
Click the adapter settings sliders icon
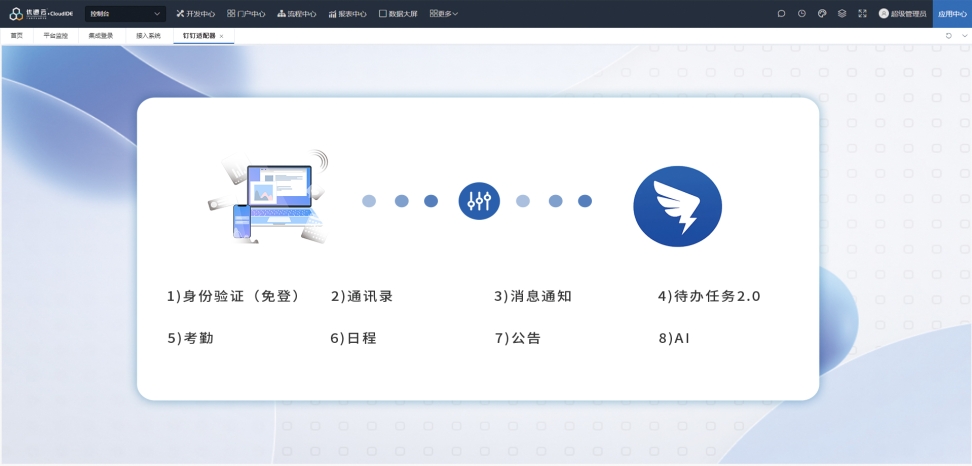coord(479,201)
